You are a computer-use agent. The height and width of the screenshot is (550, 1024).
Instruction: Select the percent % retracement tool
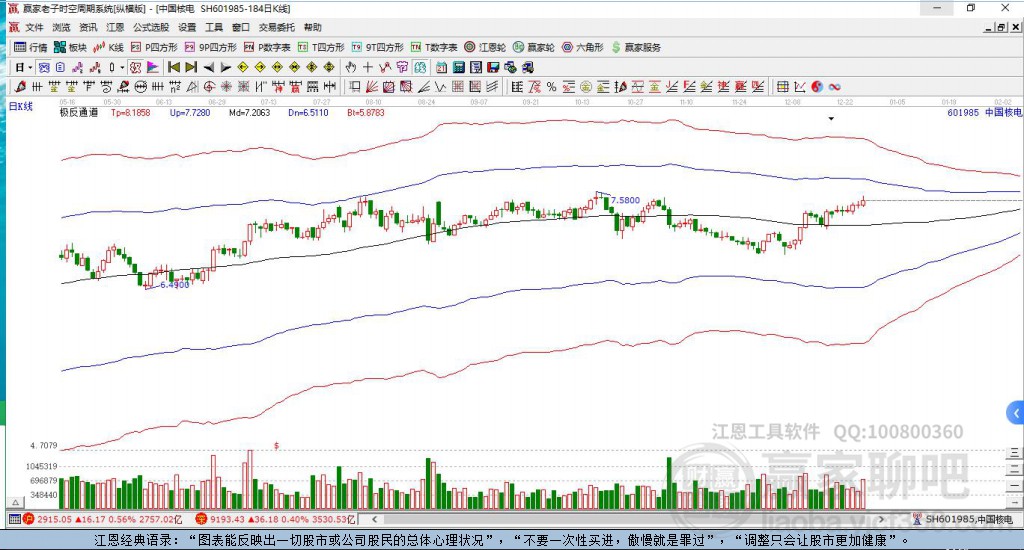pos(551,86)
